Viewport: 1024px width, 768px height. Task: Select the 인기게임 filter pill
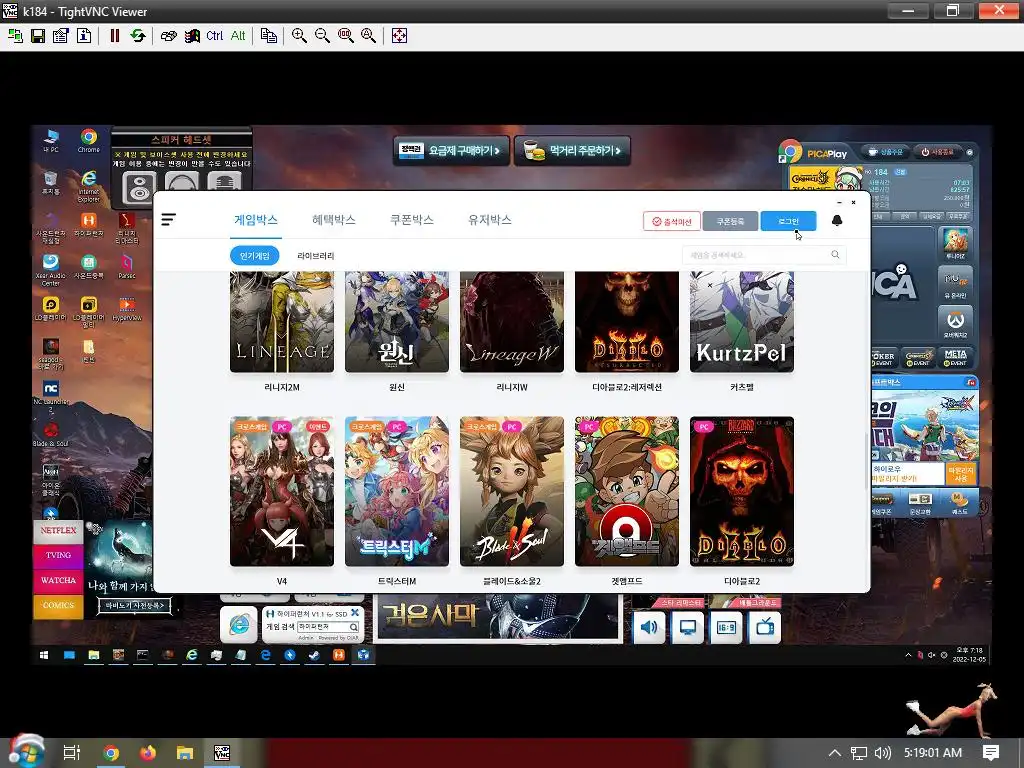pos(255,255)
